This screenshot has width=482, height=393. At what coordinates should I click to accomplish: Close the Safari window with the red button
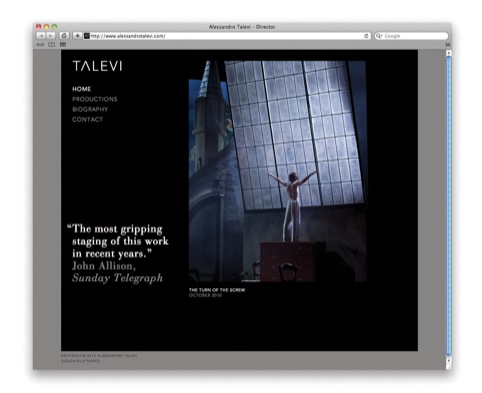point(39,27)
